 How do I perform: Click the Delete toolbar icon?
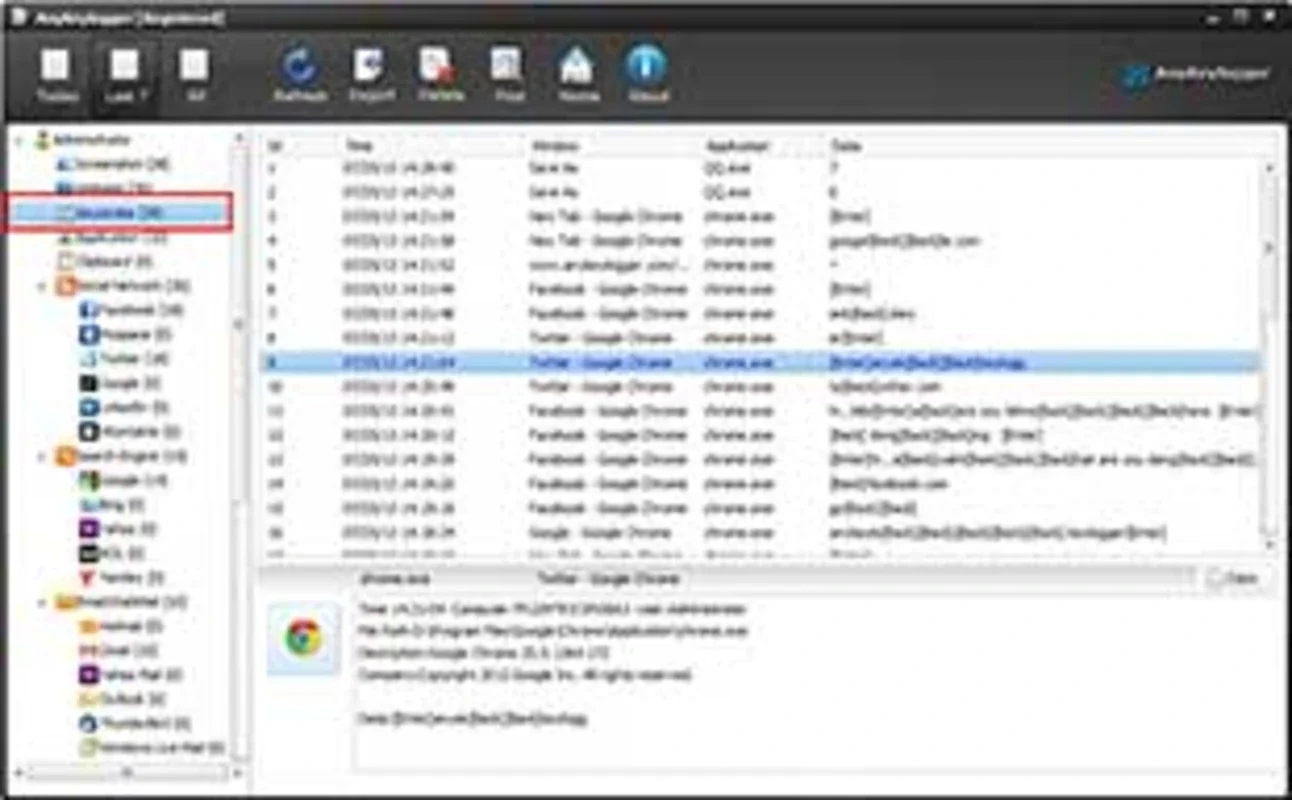point(440,75)
